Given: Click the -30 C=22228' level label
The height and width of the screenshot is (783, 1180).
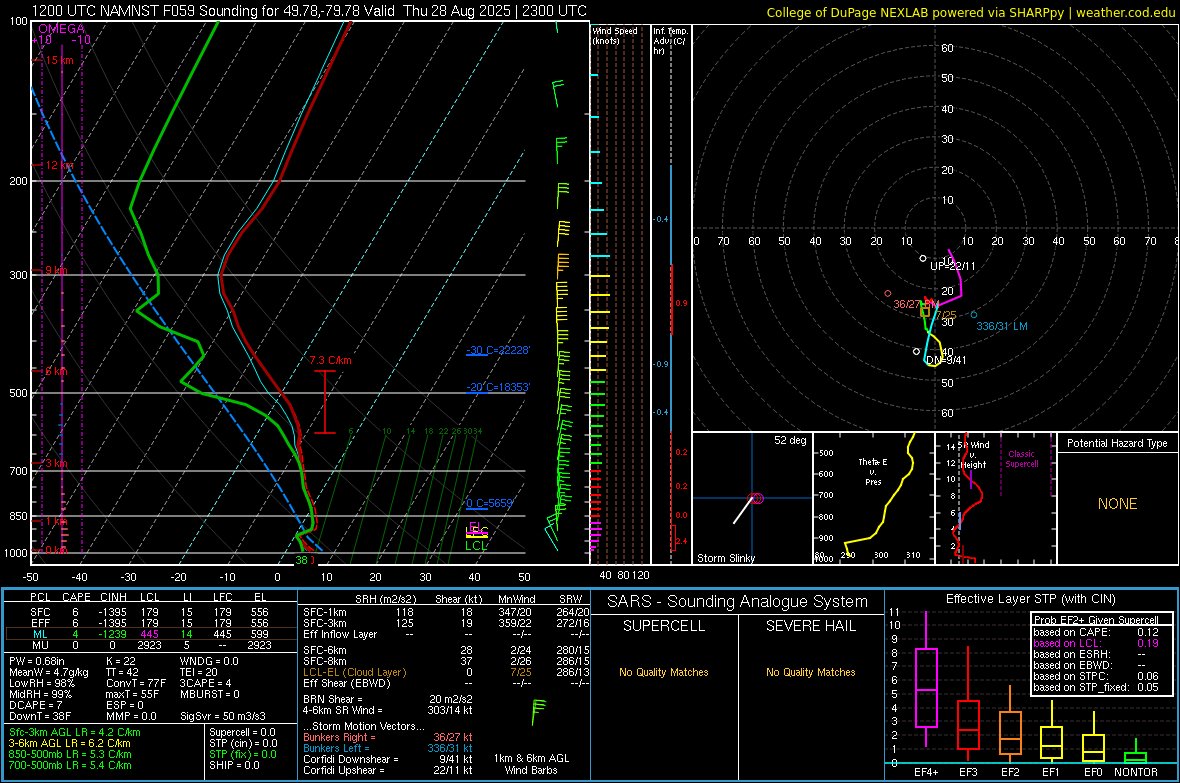Looking at the screenshot, I should point(498,350).
